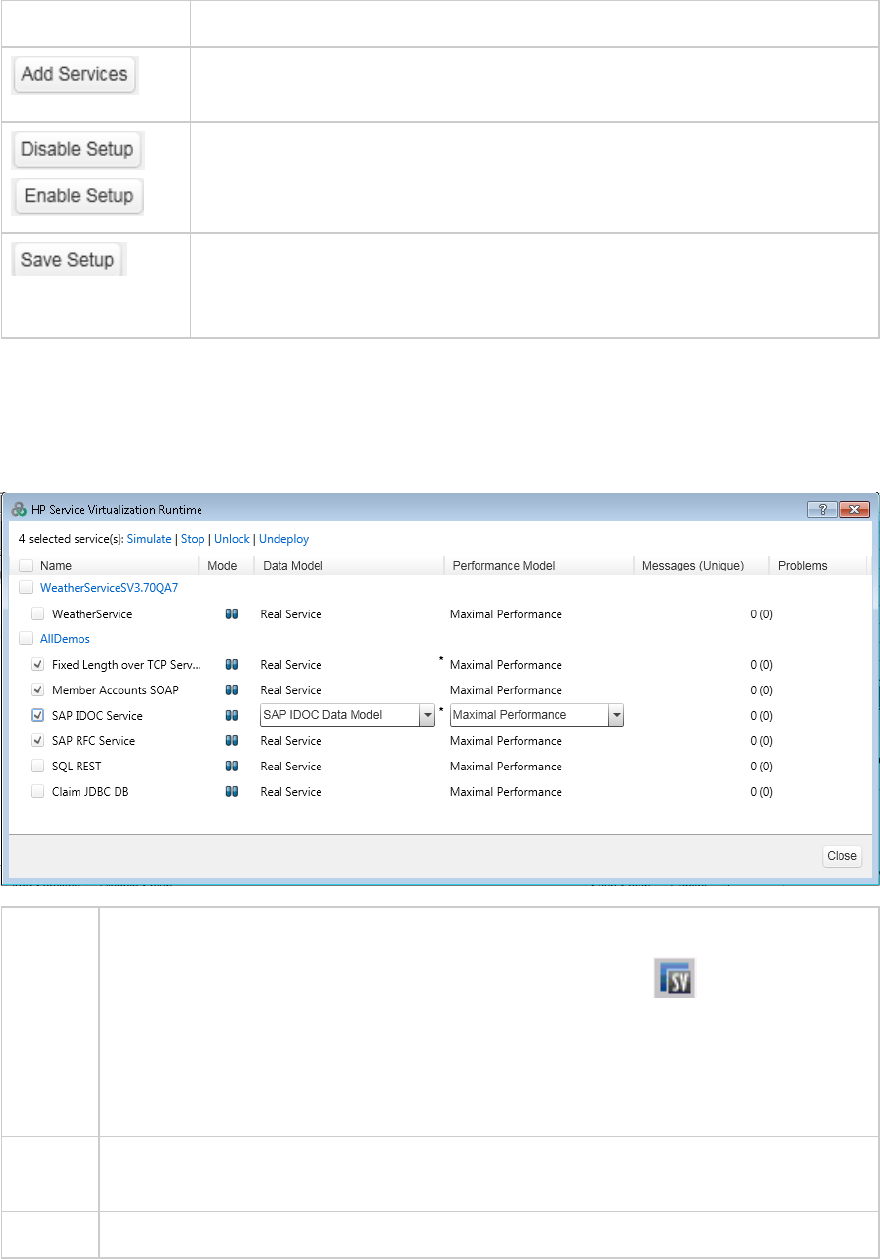Click Real Service cell for WeatherService
This screenshot has height=1259, width=880.
(291, 614)
